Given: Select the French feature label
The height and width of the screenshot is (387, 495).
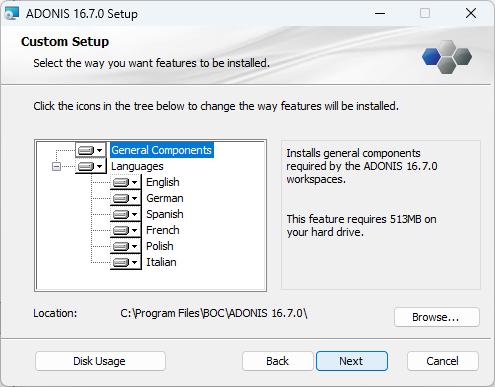Looking at the screenshot, I should (x=163, y=230).
